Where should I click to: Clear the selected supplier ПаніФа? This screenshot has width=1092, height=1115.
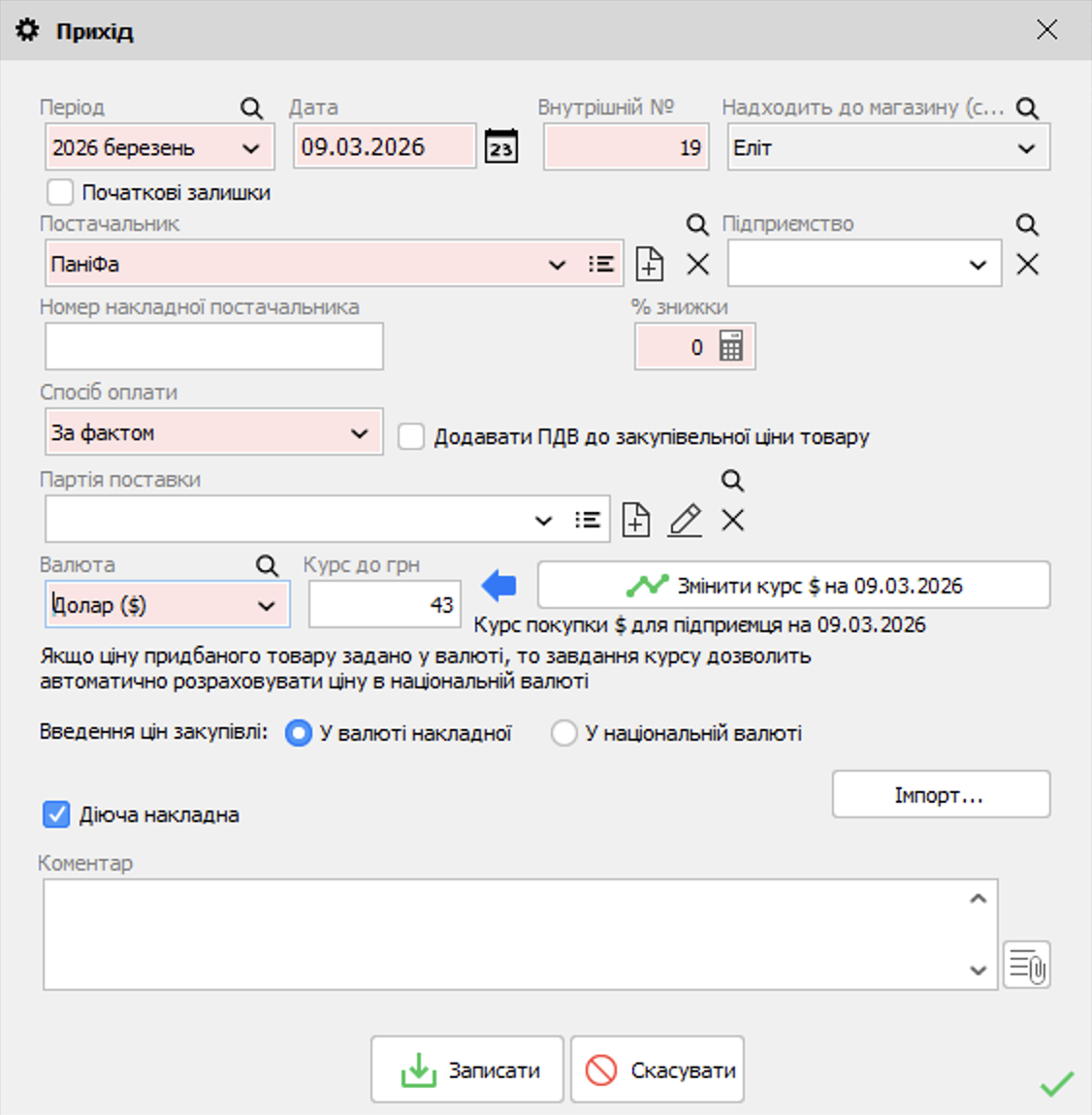click(x=696, y=262)
